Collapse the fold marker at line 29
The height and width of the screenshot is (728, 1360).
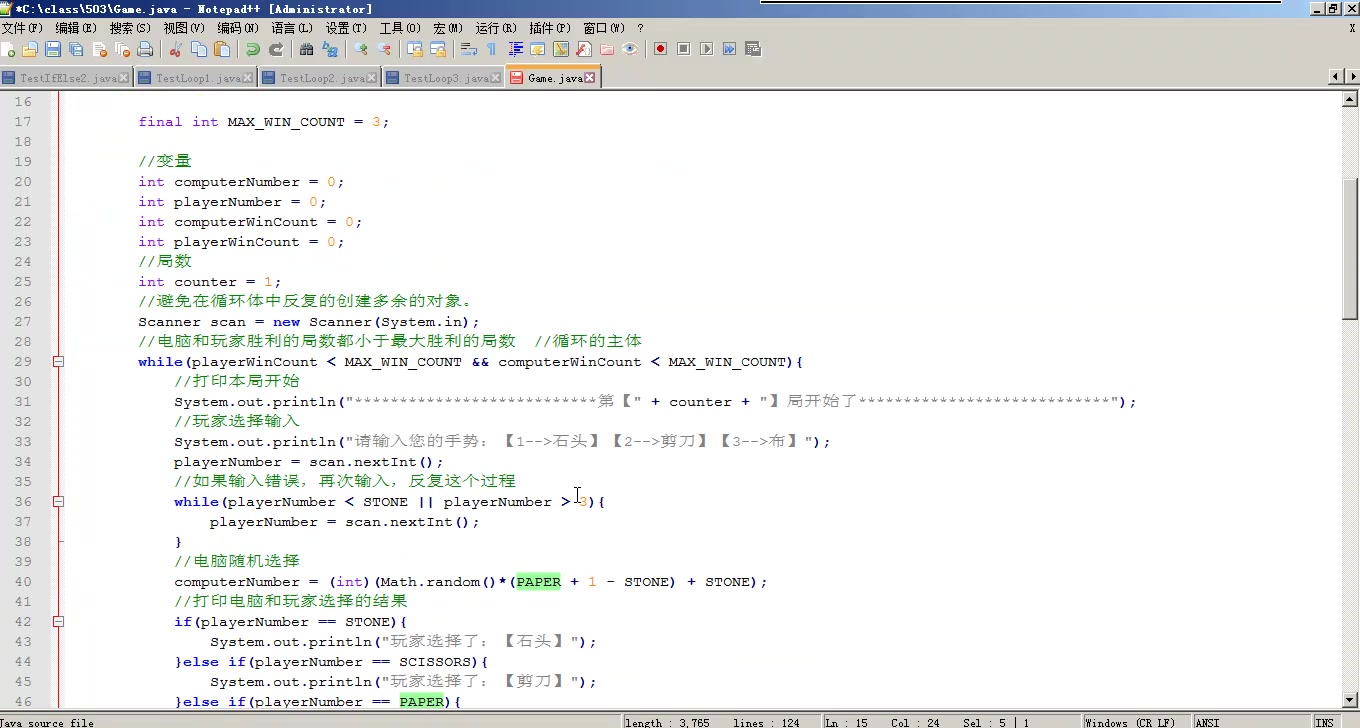pyautogui.click(x=58, y=361)
